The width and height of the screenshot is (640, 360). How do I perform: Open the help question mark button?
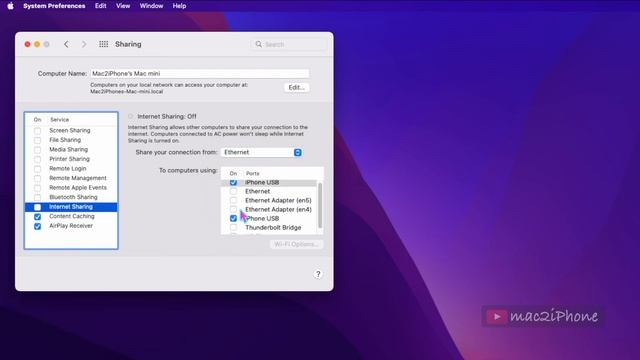pos(318,274)
